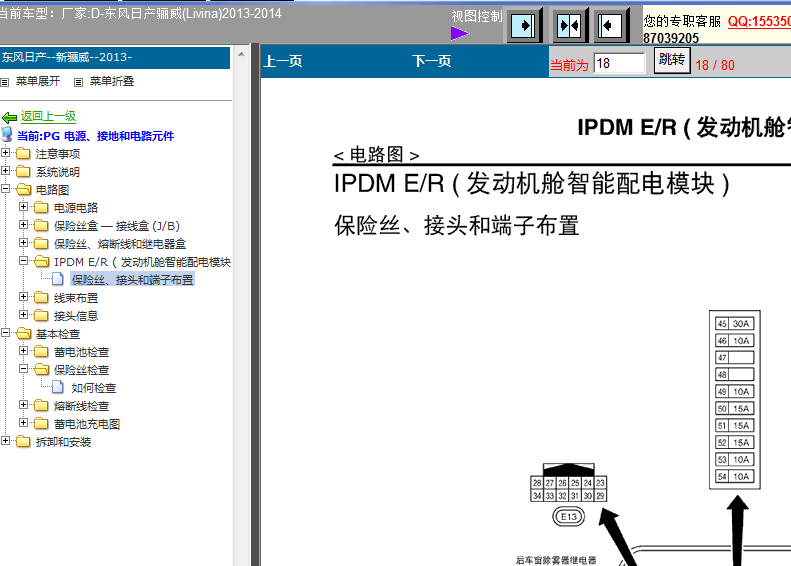
Task: Click the document icon for 保险丝、接头和端子布置
Action: 58,279
